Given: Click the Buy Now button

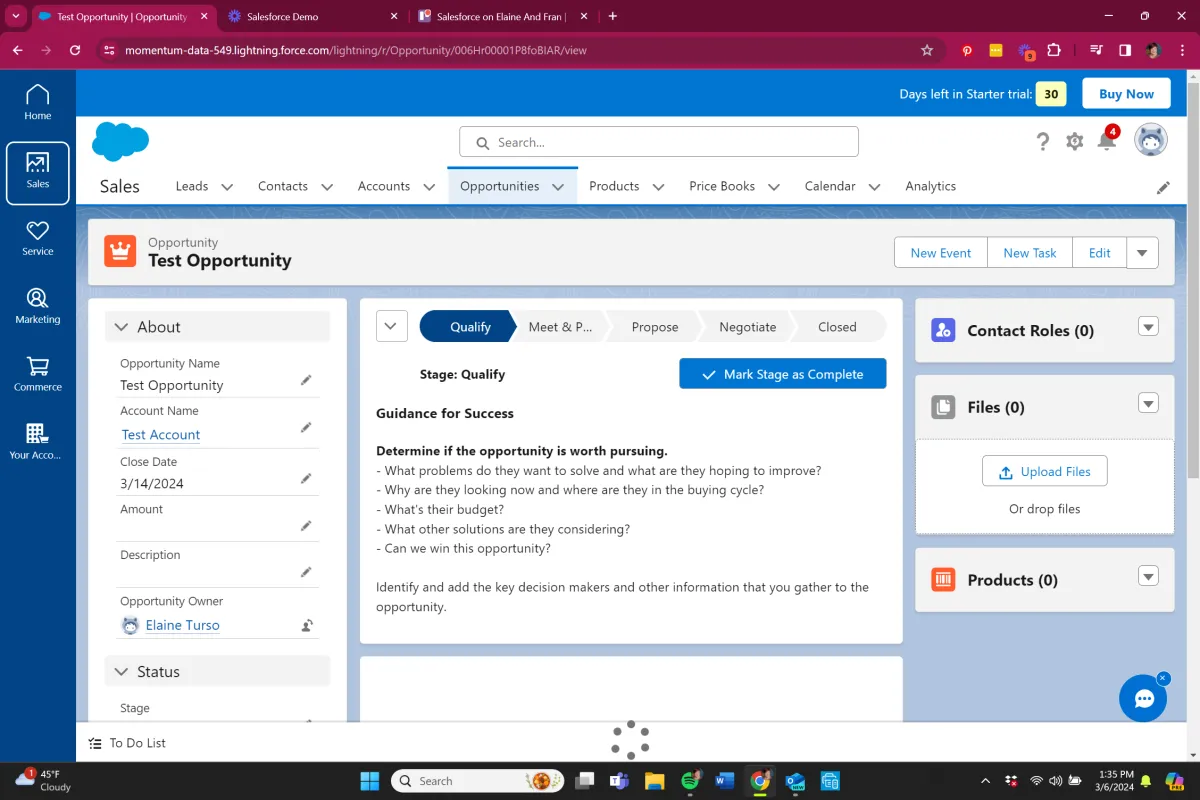Looking at the screenshot, I should click(x=1126, y=94).
